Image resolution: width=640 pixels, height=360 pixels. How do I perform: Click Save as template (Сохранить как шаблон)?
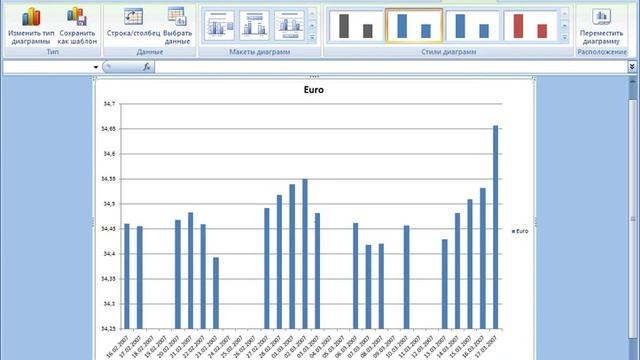(x=77, y=25)
